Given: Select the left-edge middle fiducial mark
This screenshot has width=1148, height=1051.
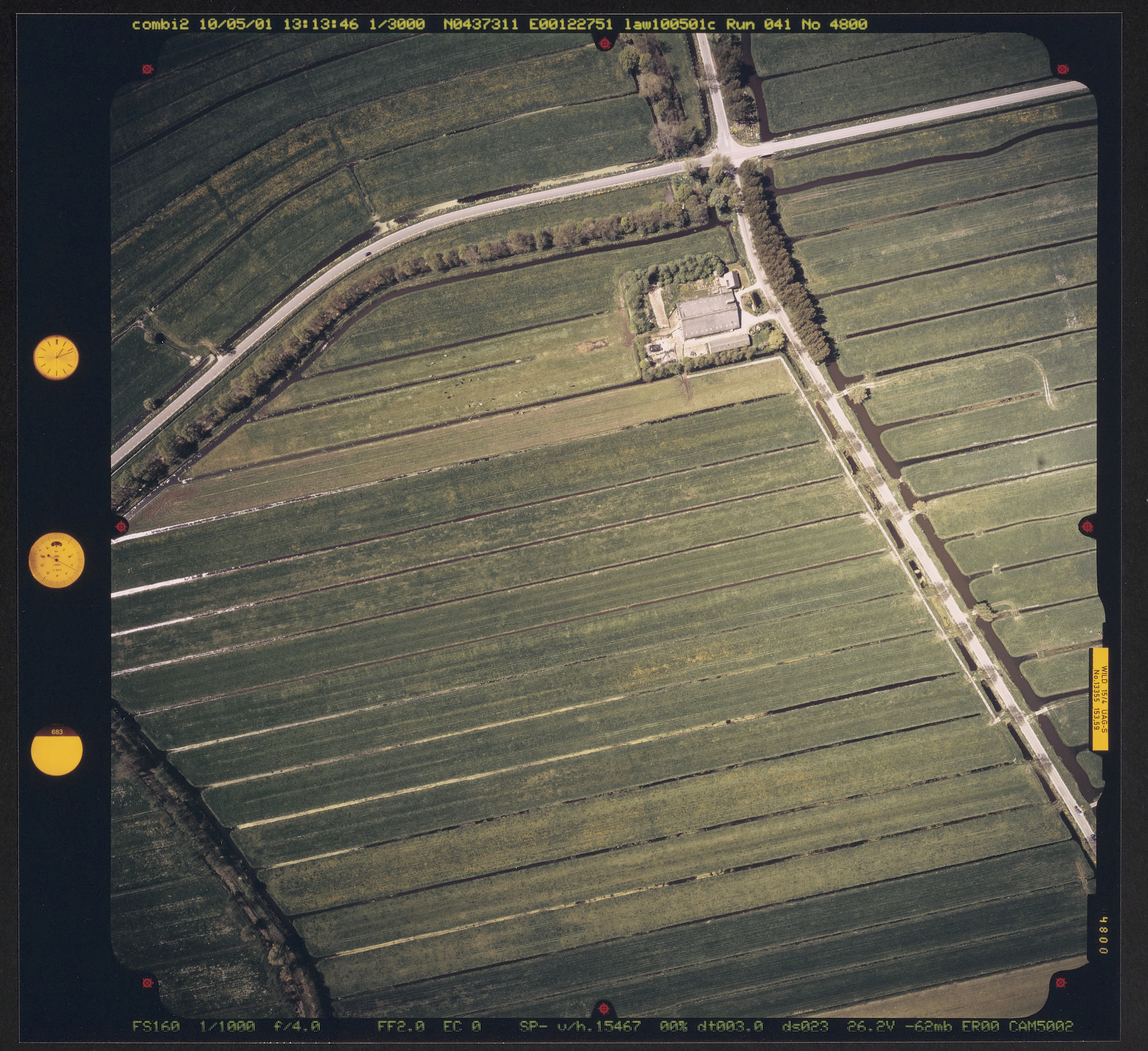Looking at the screenshot, I should click(x=121, y=526).
